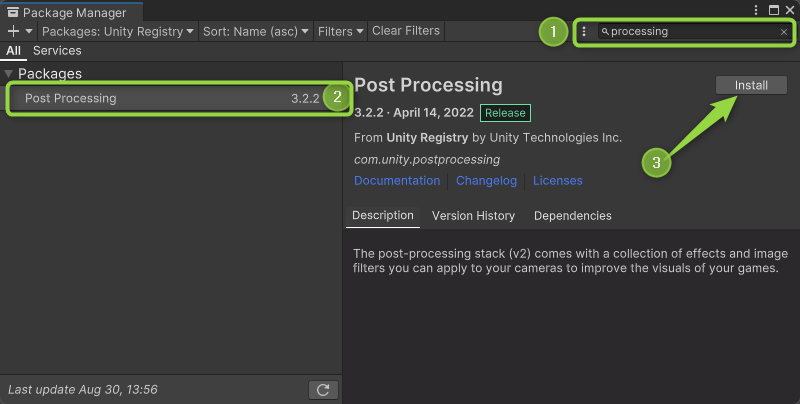Screen dimensions: 800x404
Task: Open the three-dot advanced options menu
Action: [x=584, y=32]
